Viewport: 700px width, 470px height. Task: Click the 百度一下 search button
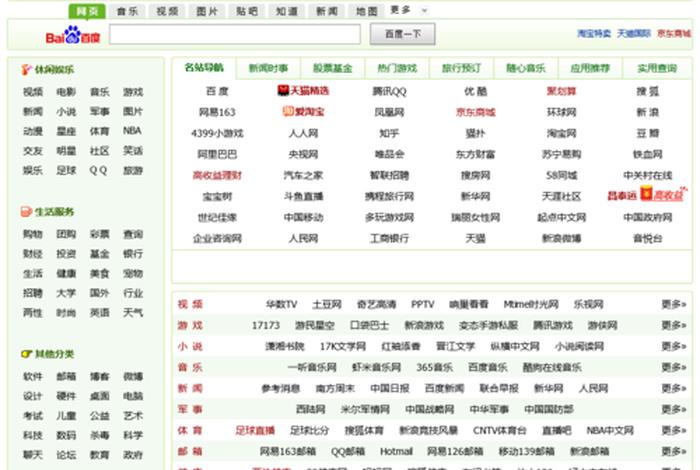pos(403,34)
